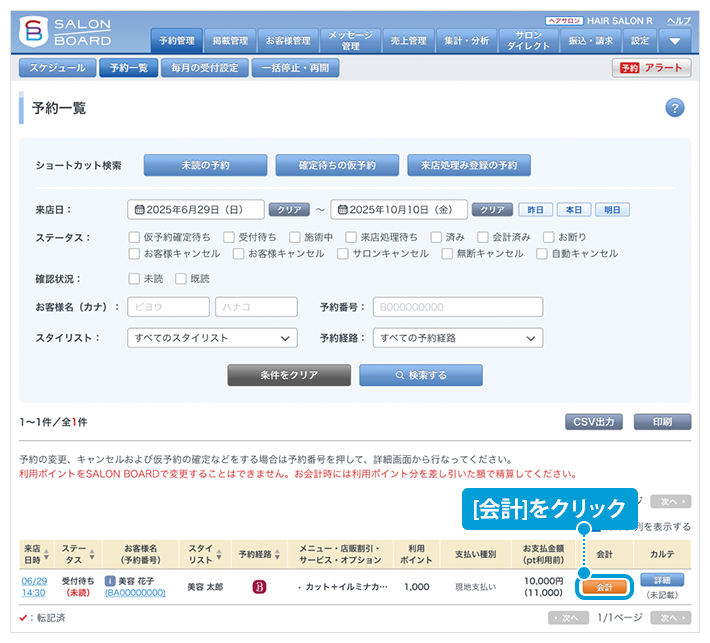The height and width of the screenshot is (643, 710).
Task: Sort by スタイリスト column arrows
Action: pyautogui.click(x=219, y=554)
